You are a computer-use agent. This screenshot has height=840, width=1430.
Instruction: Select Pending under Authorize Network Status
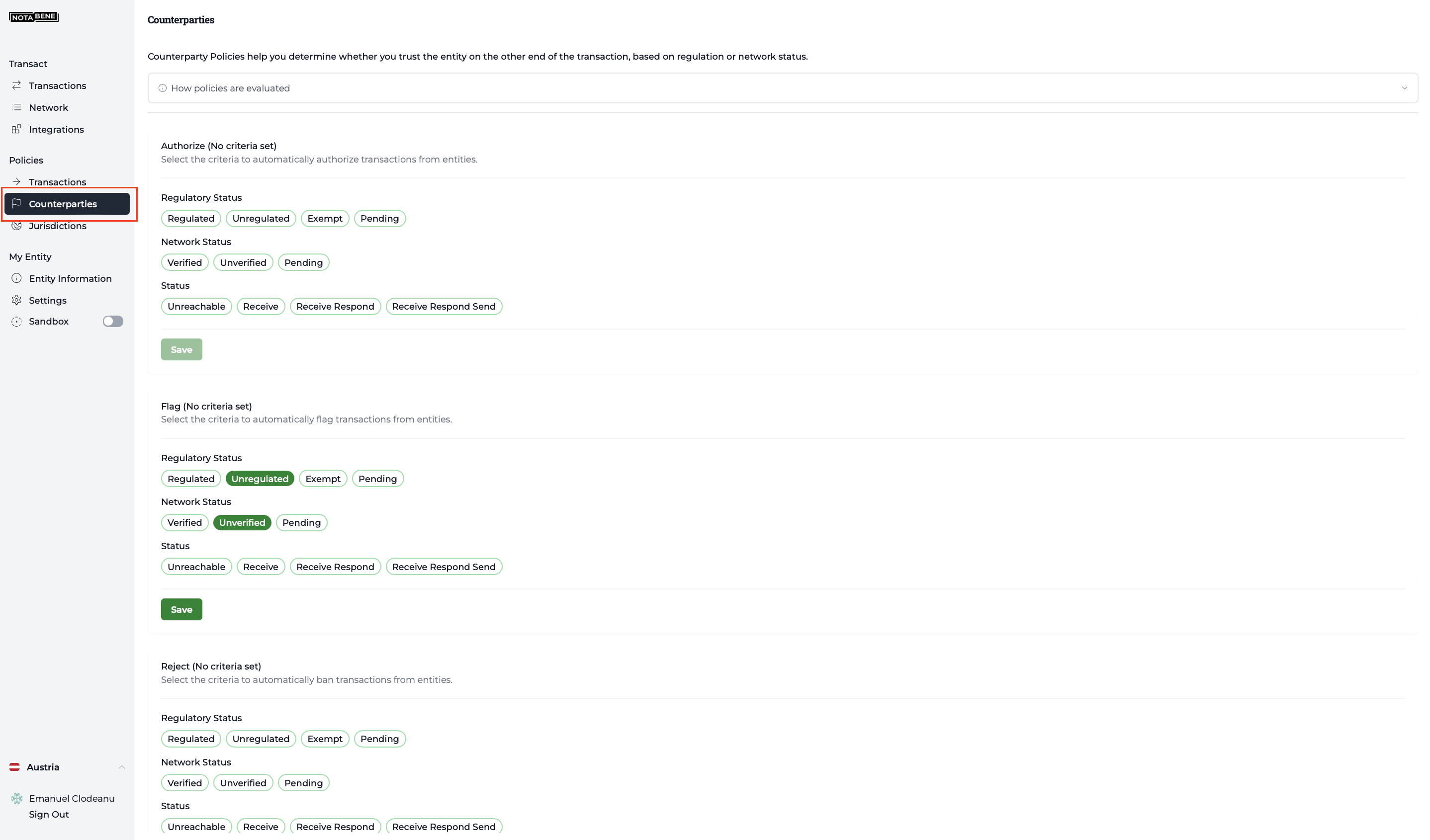coord(304,262)
